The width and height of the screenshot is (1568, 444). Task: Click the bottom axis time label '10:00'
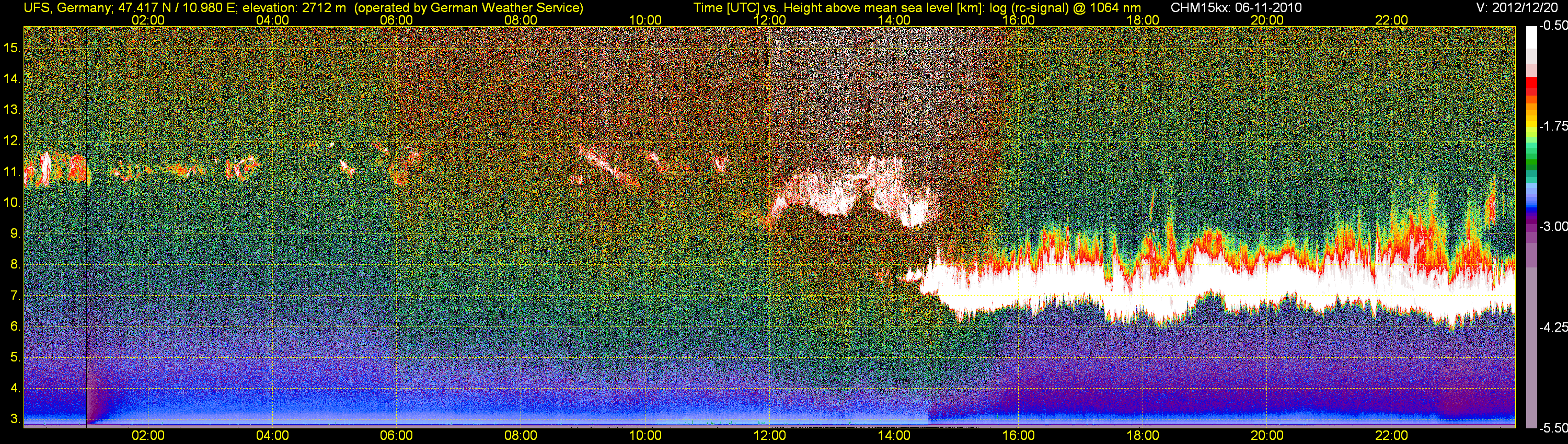click(x=645, y=436)
